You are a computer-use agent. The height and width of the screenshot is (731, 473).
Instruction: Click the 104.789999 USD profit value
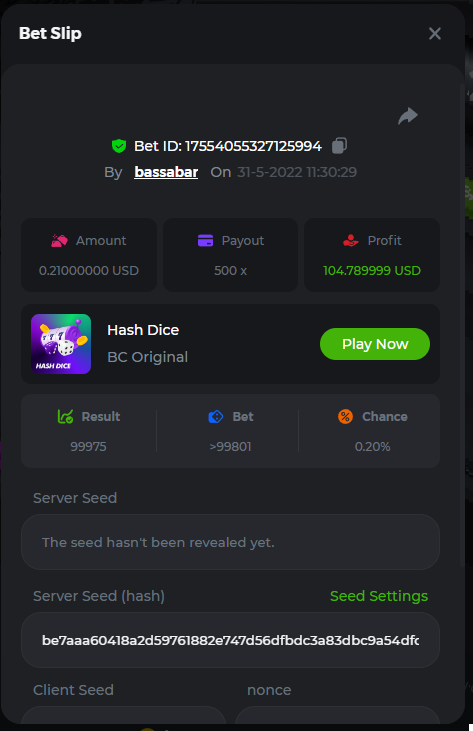click(x=372, y=271)
